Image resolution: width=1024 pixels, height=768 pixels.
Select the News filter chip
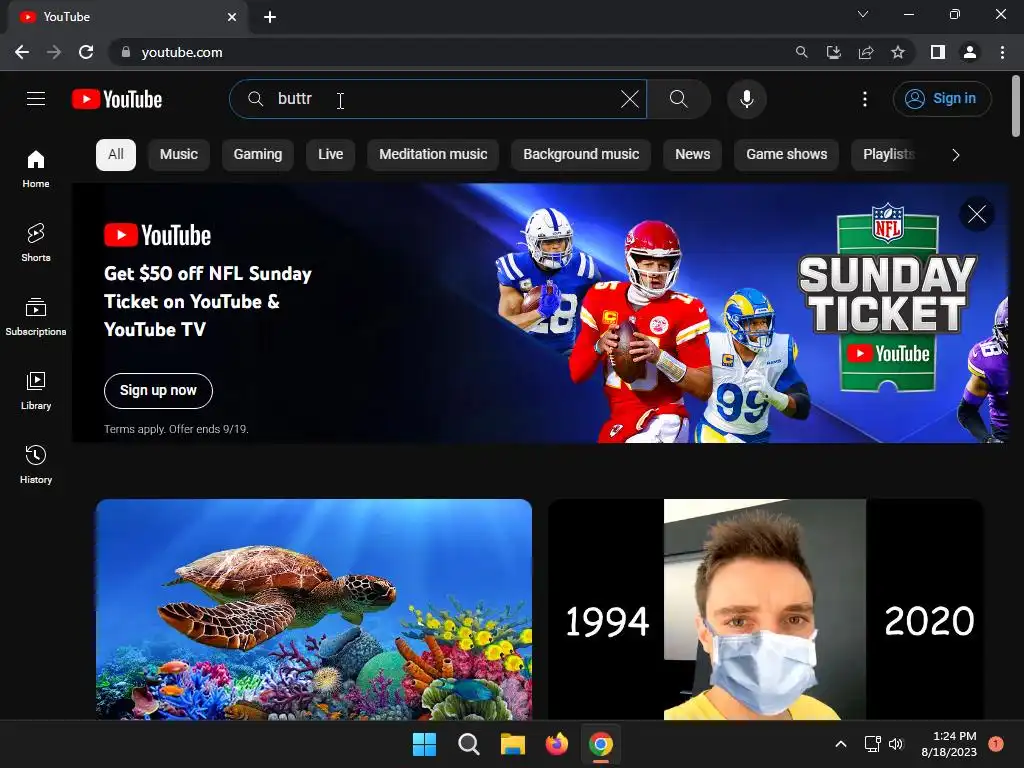692,155
